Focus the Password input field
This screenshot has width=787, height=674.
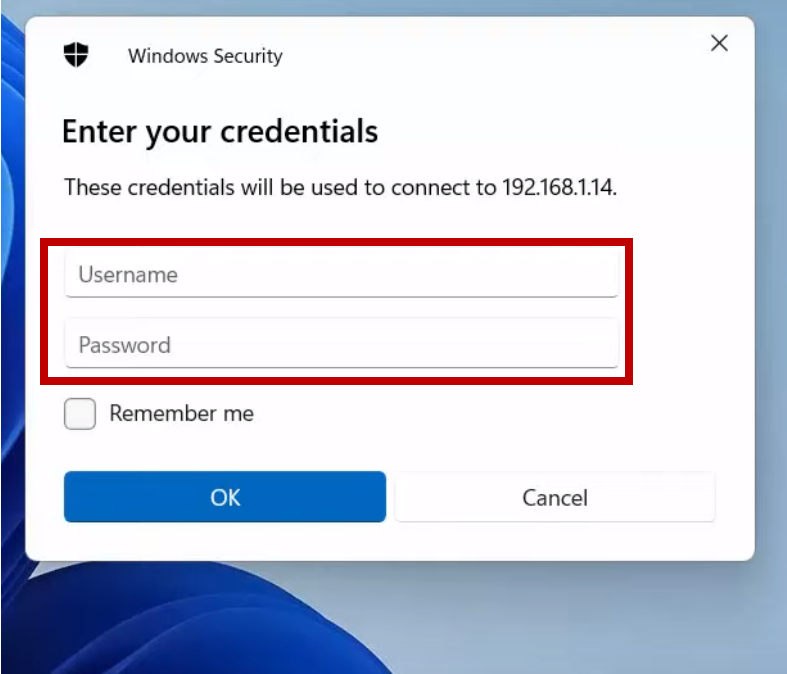tap(341, 345)
